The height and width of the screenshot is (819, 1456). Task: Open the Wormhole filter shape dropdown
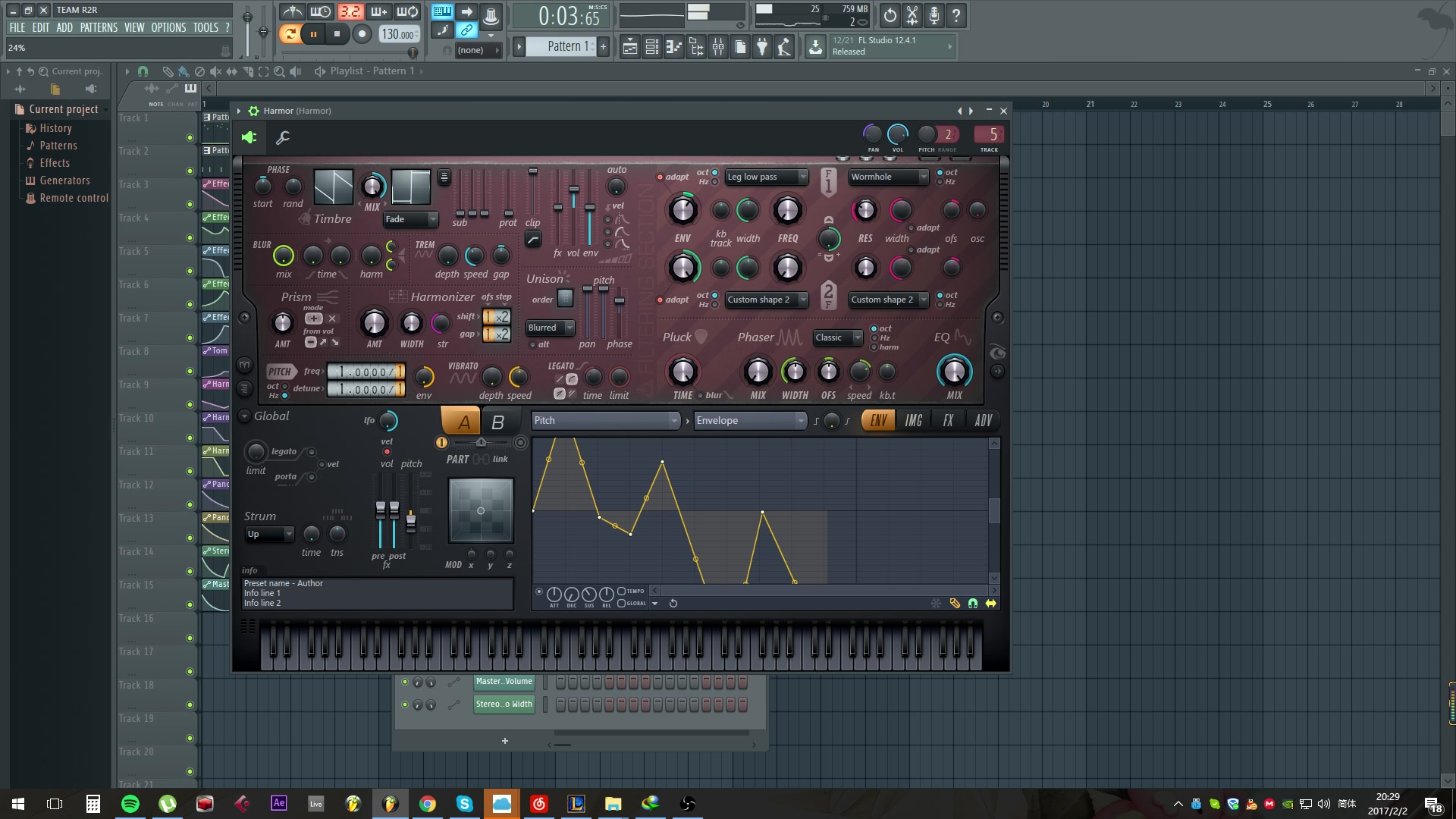[x=887, y=177]
